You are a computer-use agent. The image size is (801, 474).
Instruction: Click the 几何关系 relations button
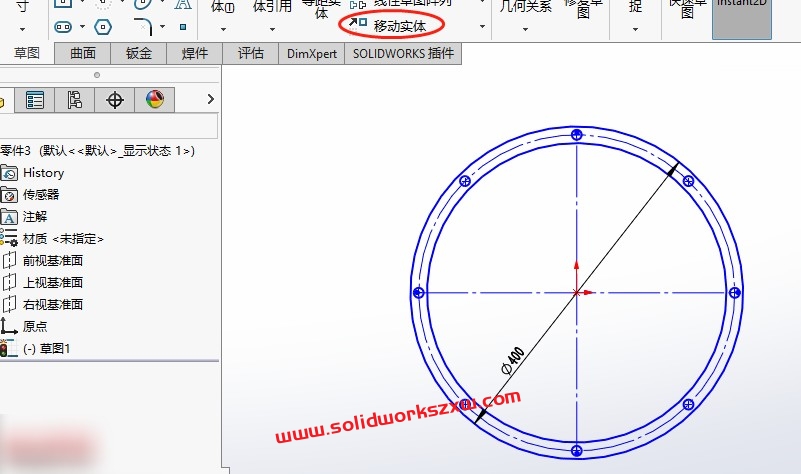[525, 8]
